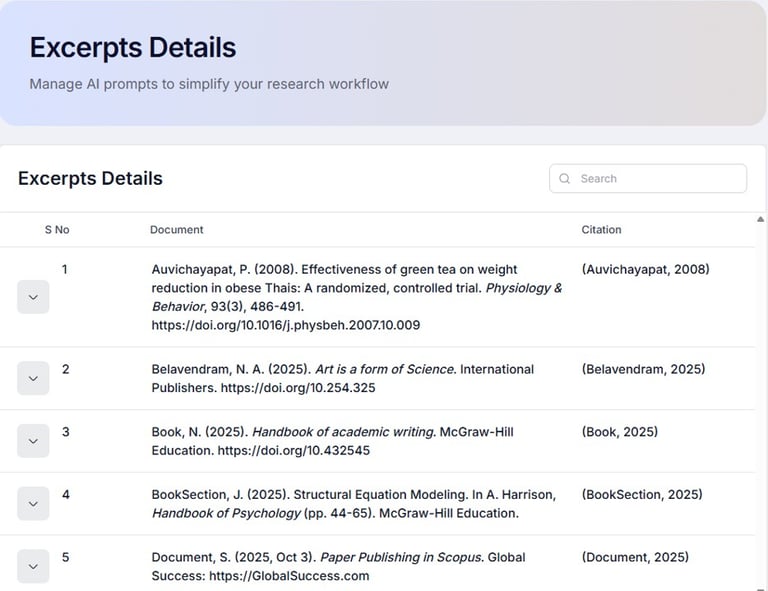Click the search magnifier icon
Image resolution: width=768 pixels, height=591 pixels.
566,179
